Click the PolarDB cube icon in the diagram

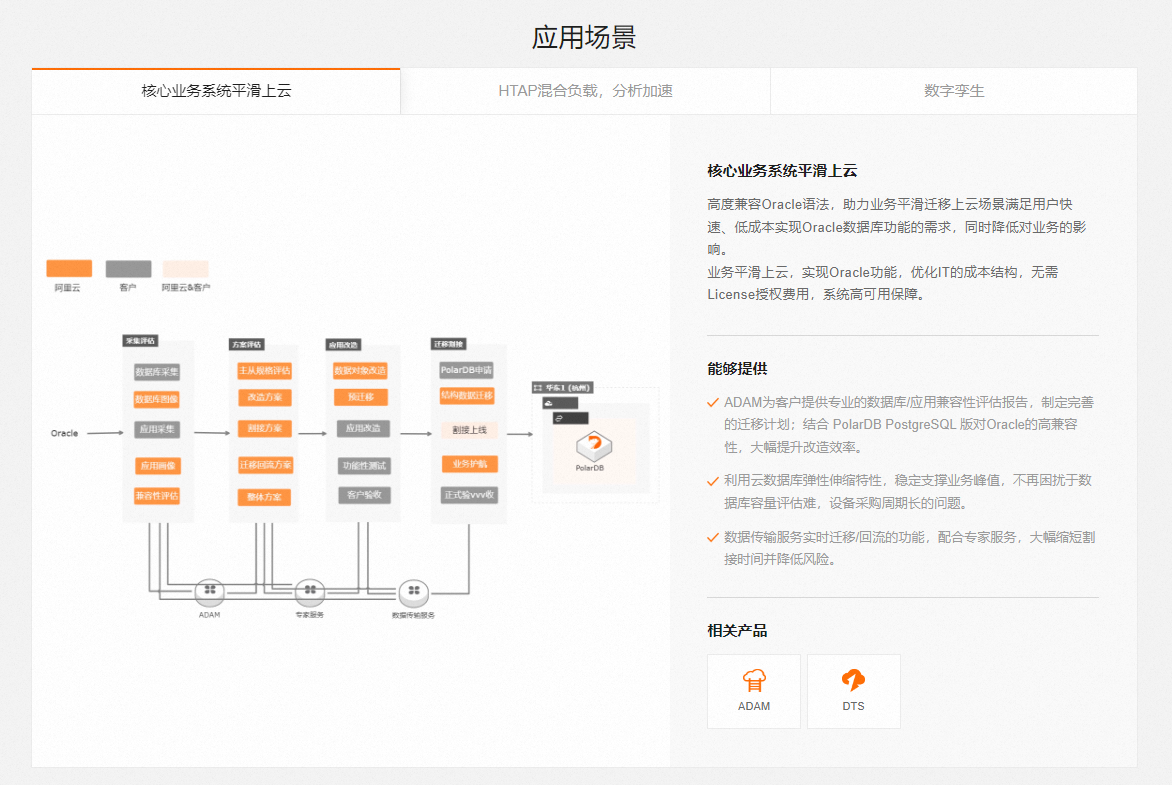pos(594,448)
